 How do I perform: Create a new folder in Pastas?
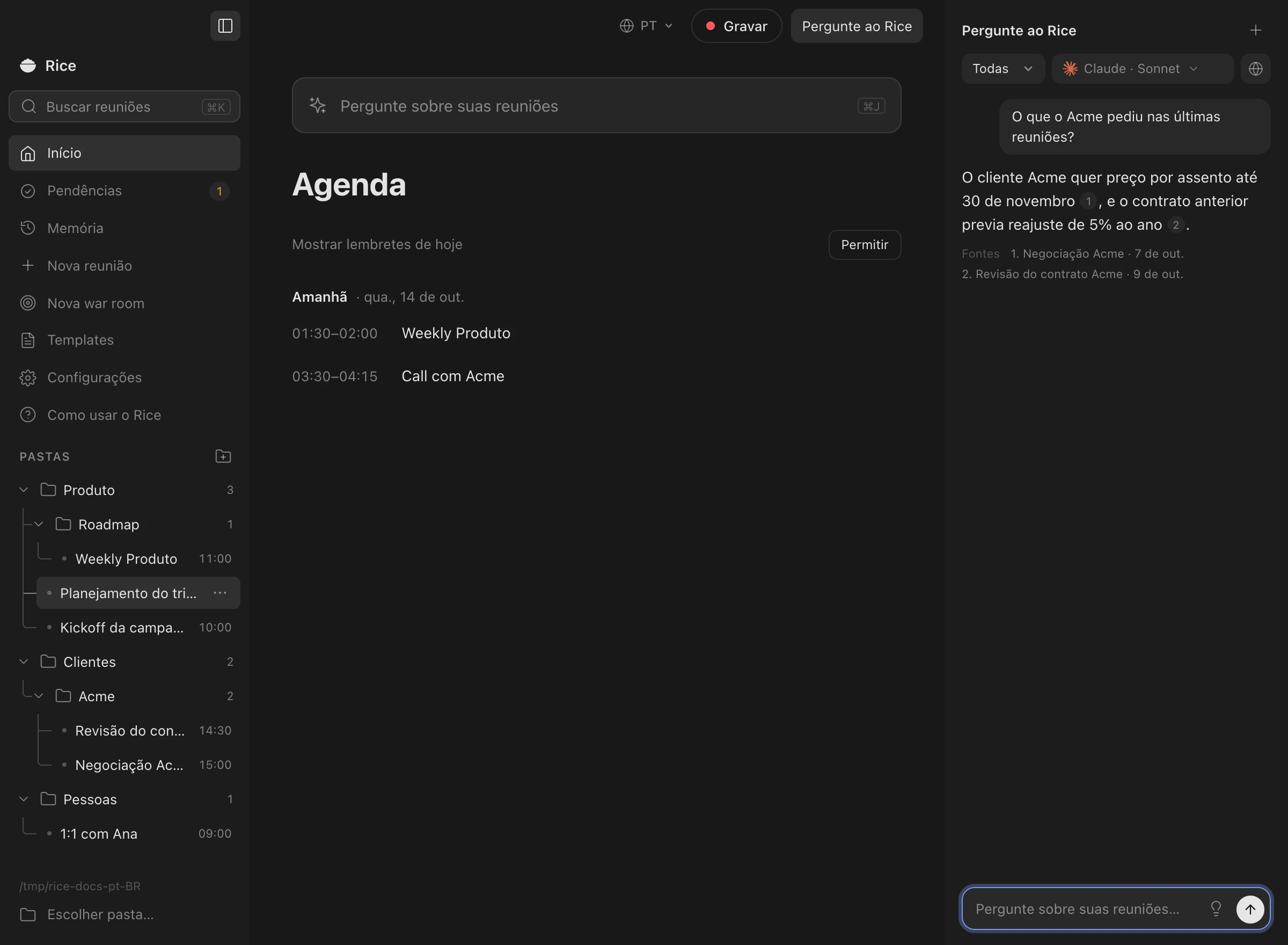[x=223, y=456]
